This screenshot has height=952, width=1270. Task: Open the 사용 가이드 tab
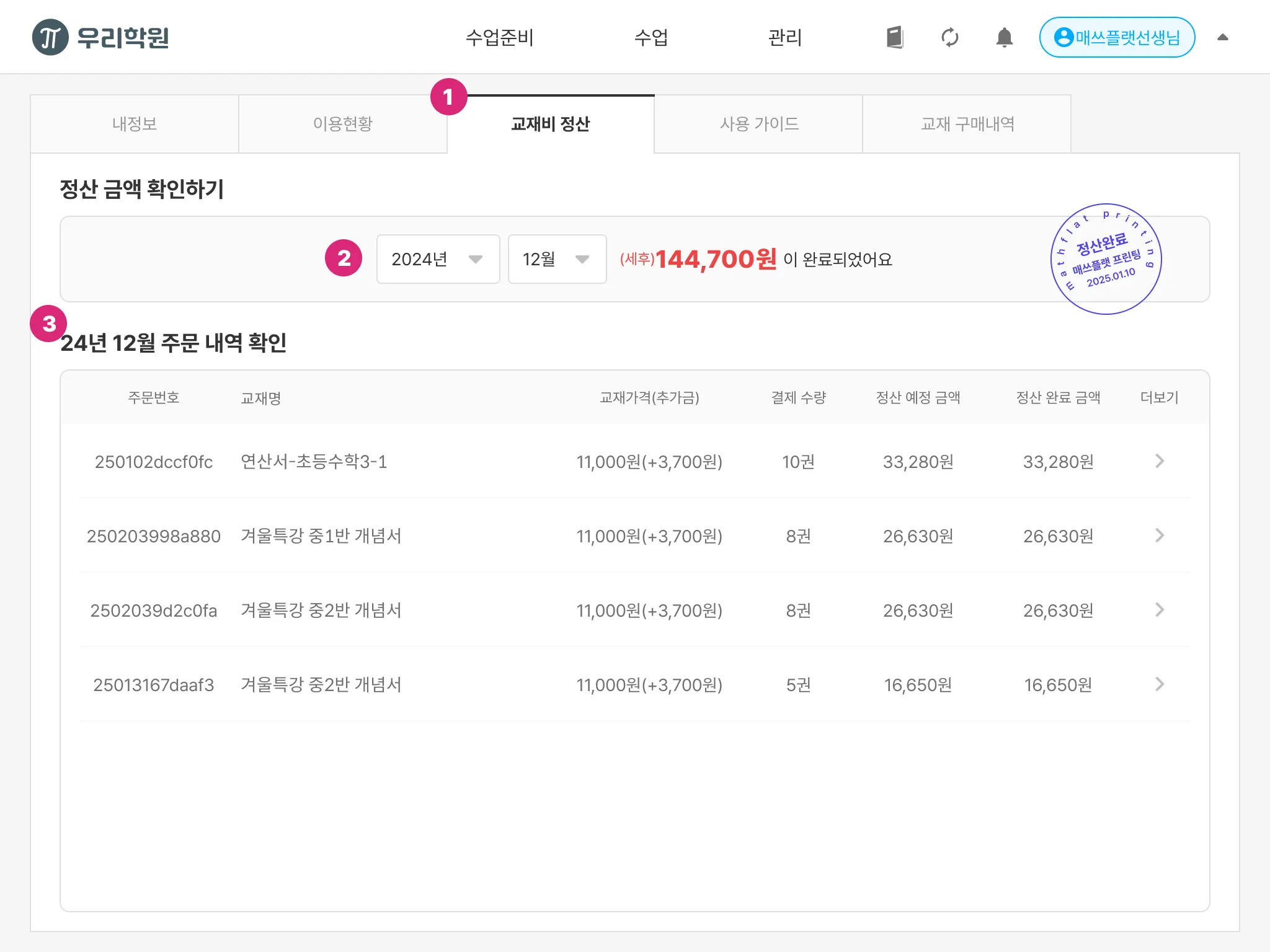(758, 124)
